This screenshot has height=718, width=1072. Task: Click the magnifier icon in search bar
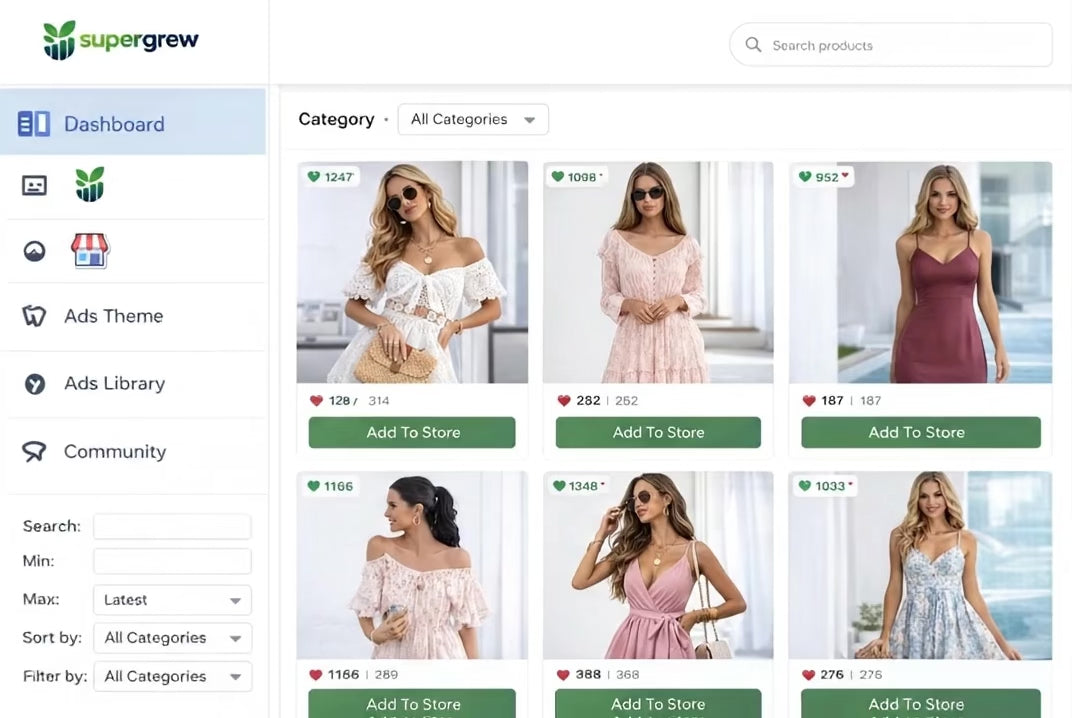coord(753,45)
